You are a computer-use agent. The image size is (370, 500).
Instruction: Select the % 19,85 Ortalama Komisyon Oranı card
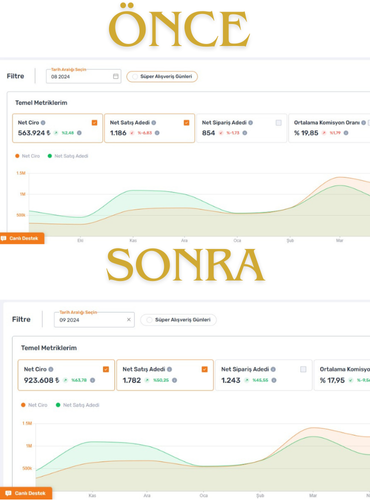(329, 128)
